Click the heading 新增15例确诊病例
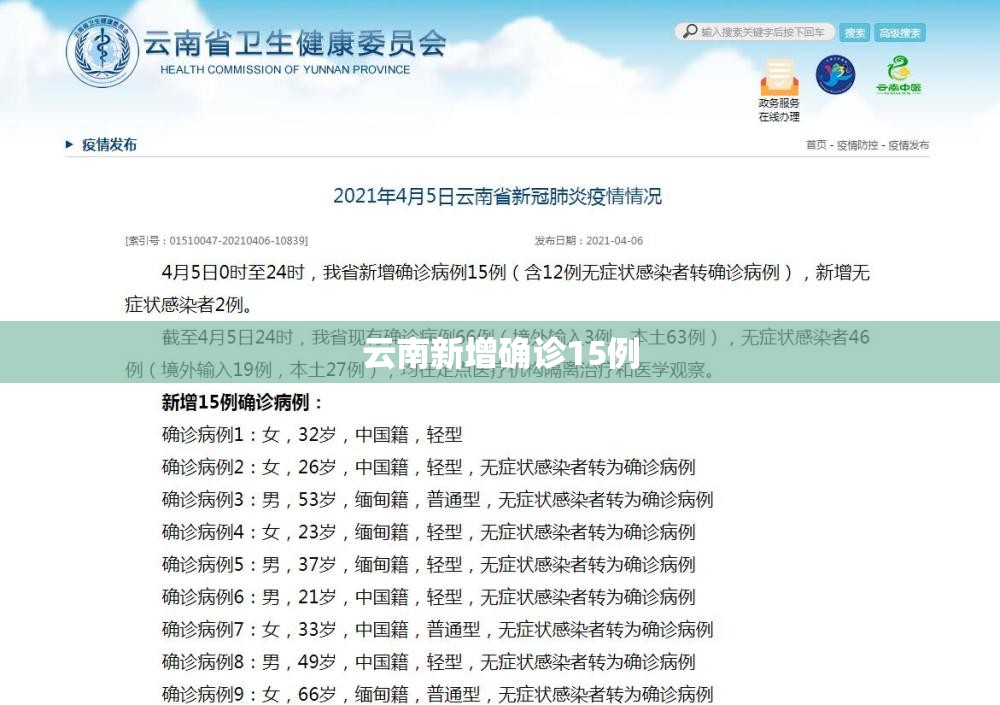The width and height of the screenshot is (1000, 705). pyautogui.click(x=243, y=403)
